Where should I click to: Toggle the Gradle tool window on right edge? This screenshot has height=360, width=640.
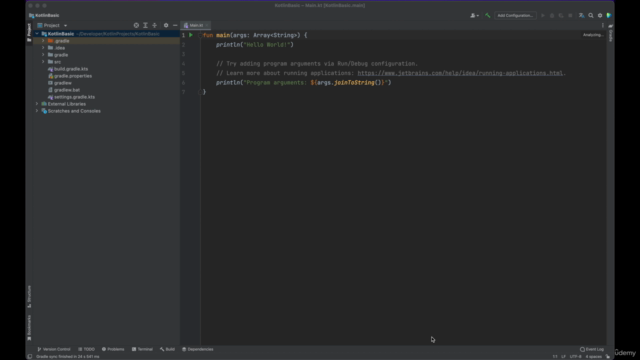[611, 33]
